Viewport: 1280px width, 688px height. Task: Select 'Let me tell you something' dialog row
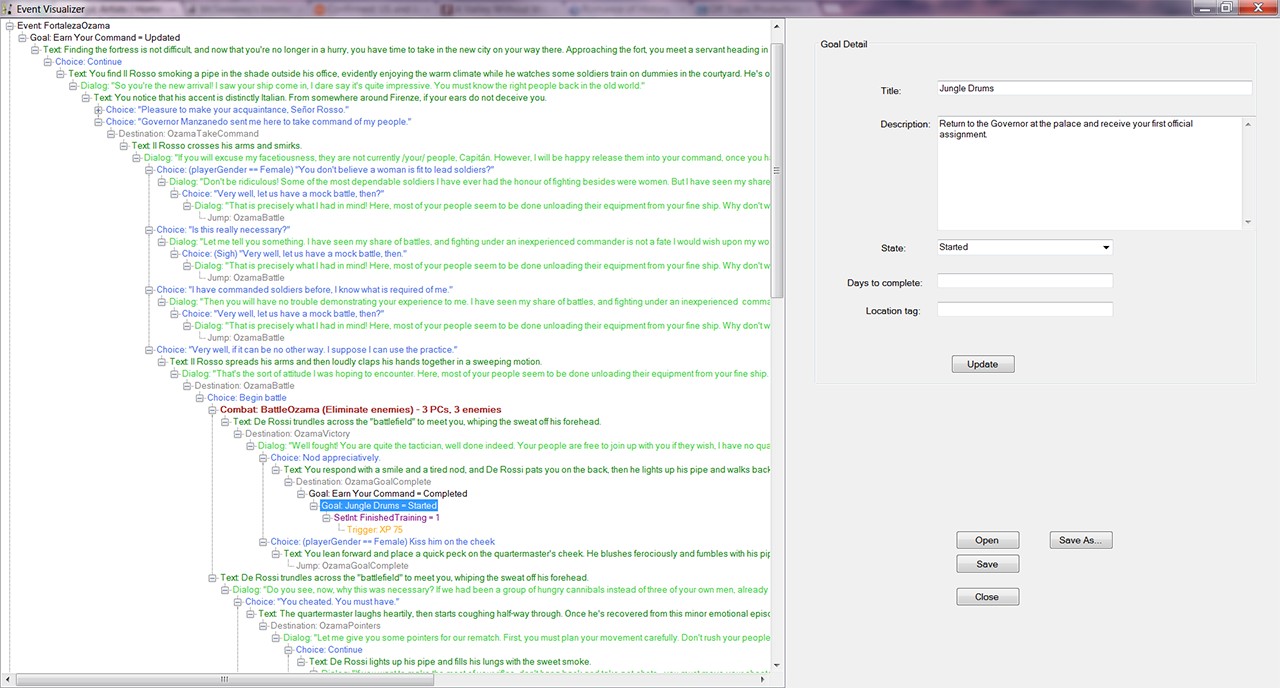pos(470,242)
